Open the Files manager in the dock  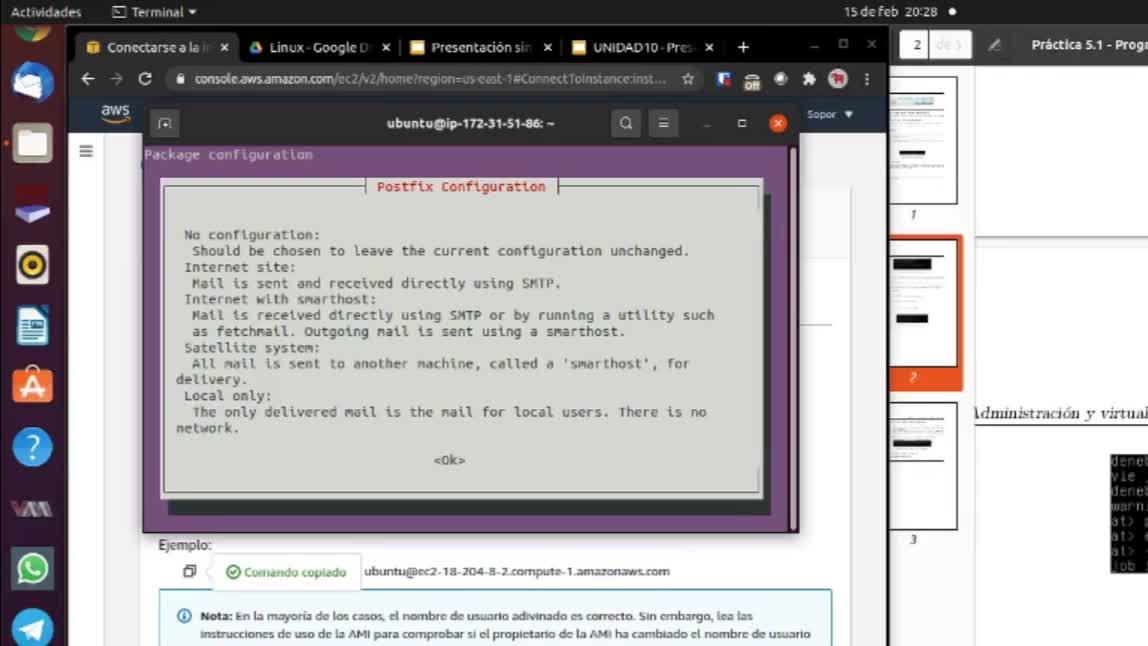(x=32, y=143)
